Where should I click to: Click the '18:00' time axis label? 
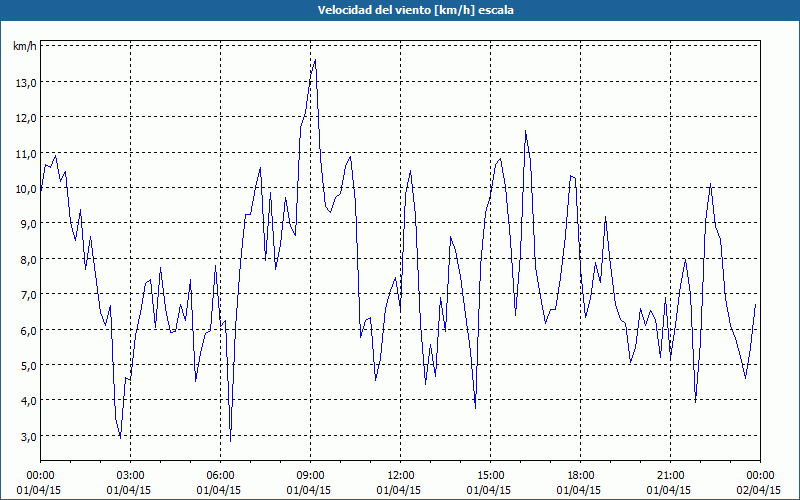coord(581,476)
